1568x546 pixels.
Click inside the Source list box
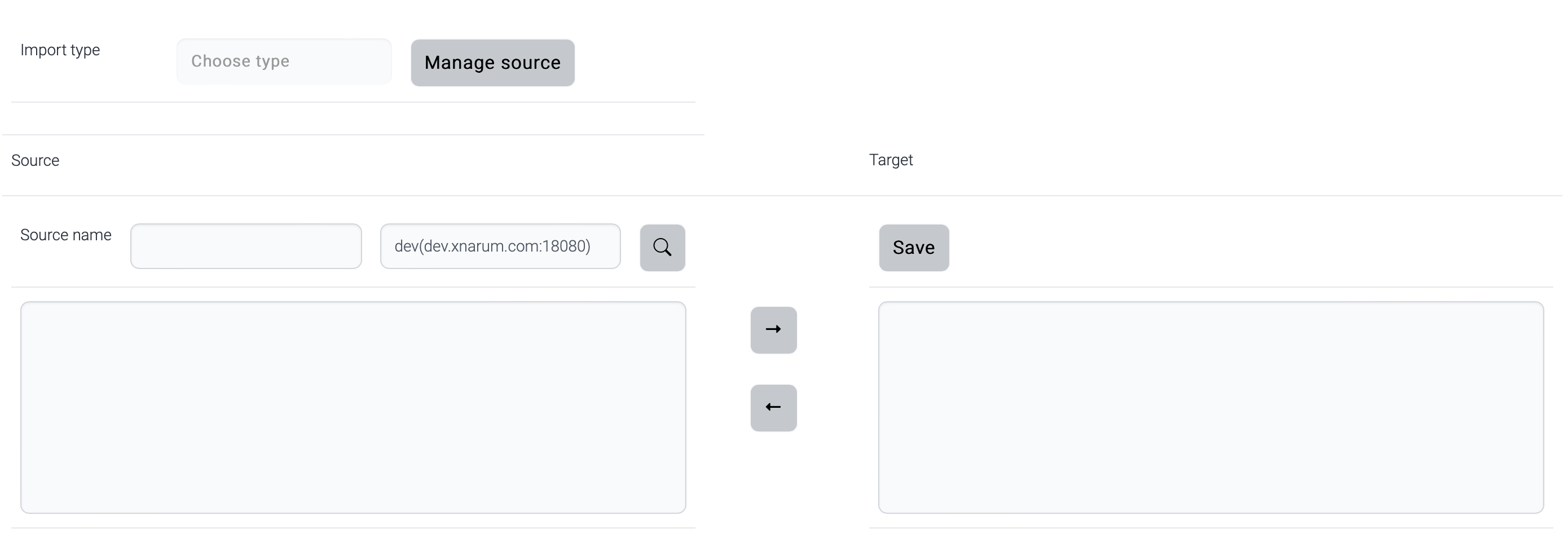(353, 407)
